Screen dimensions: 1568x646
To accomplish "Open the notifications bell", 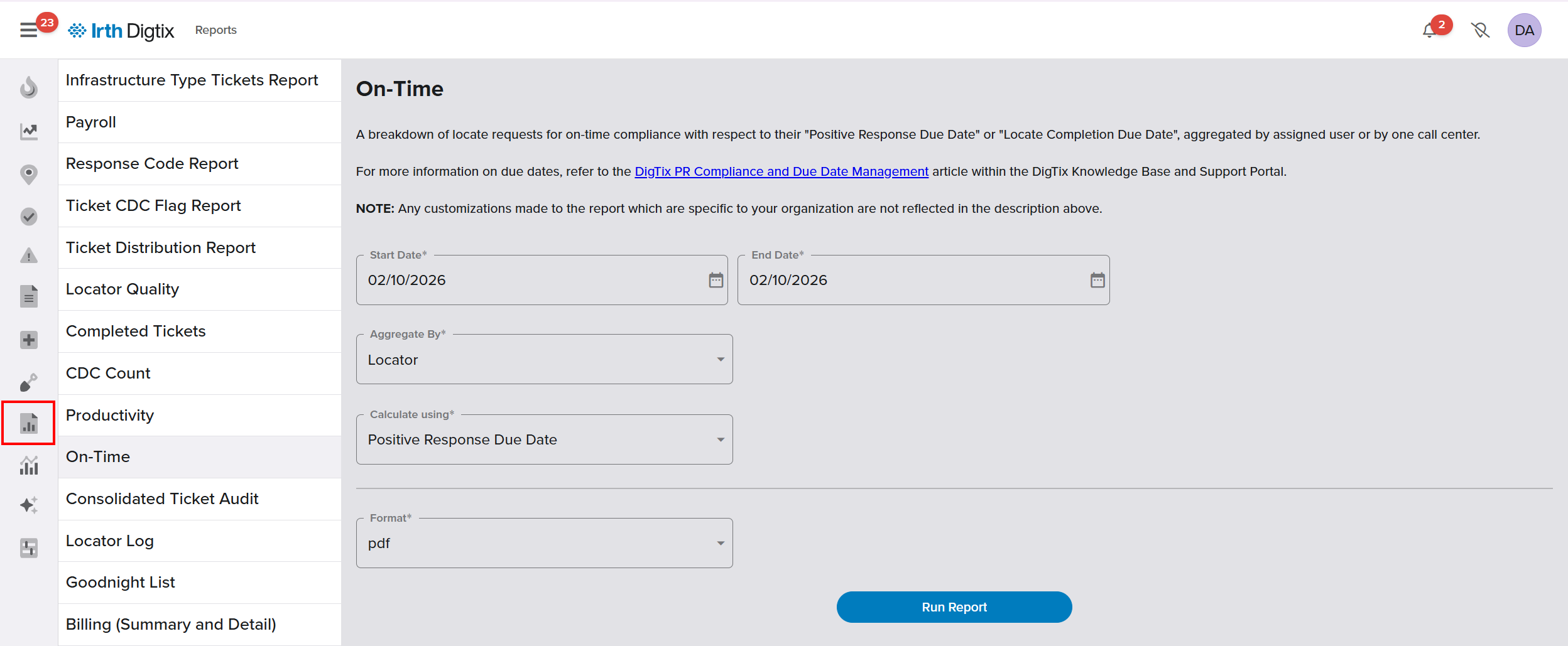I will (x=1429, y=30).
